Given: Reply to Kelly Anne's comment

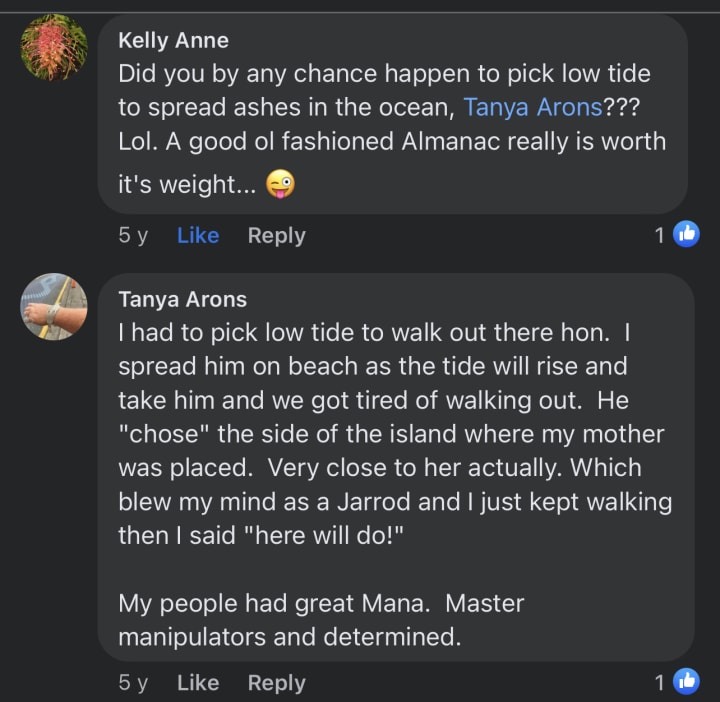Looking at the screenshot, I should pos(276,236).
